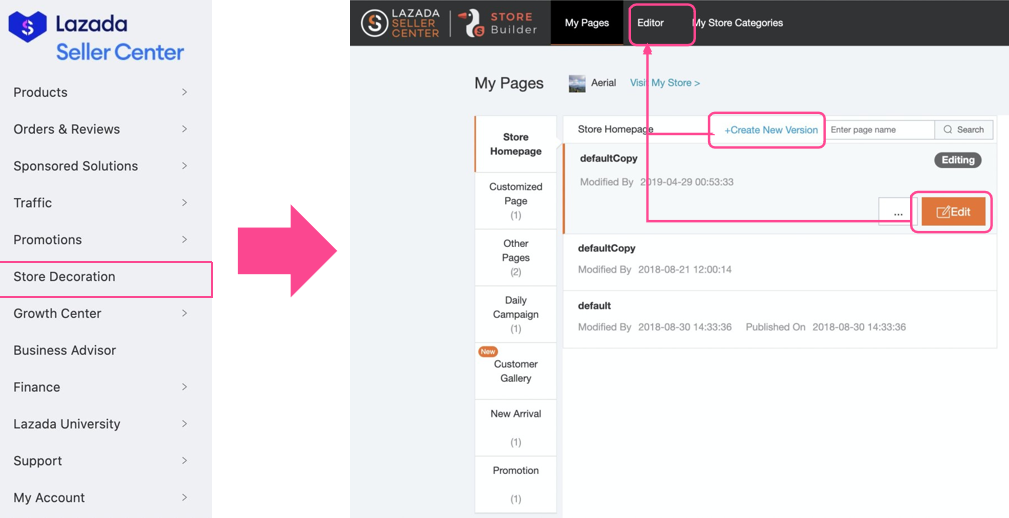Type in the Enter page name field
Screen dimensions: 1009x518
880,129
